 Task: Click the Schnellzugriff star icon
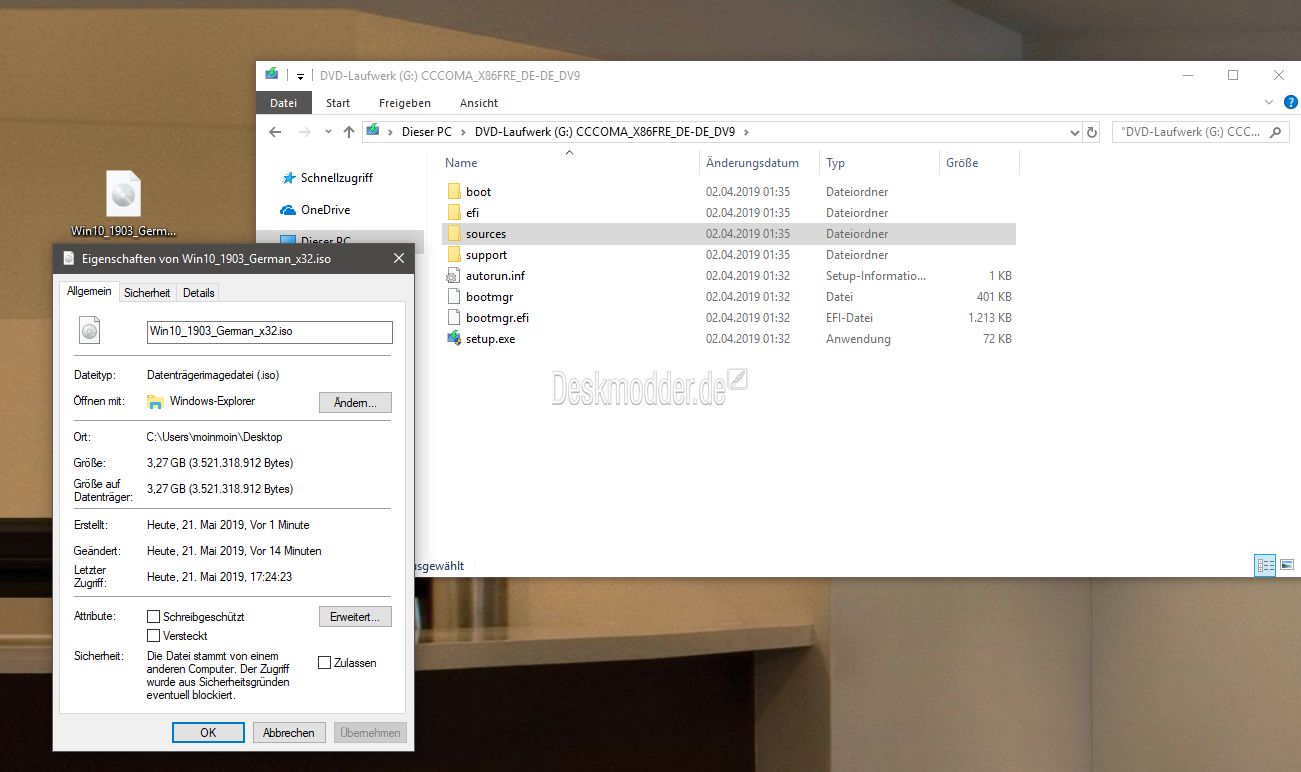288,178
